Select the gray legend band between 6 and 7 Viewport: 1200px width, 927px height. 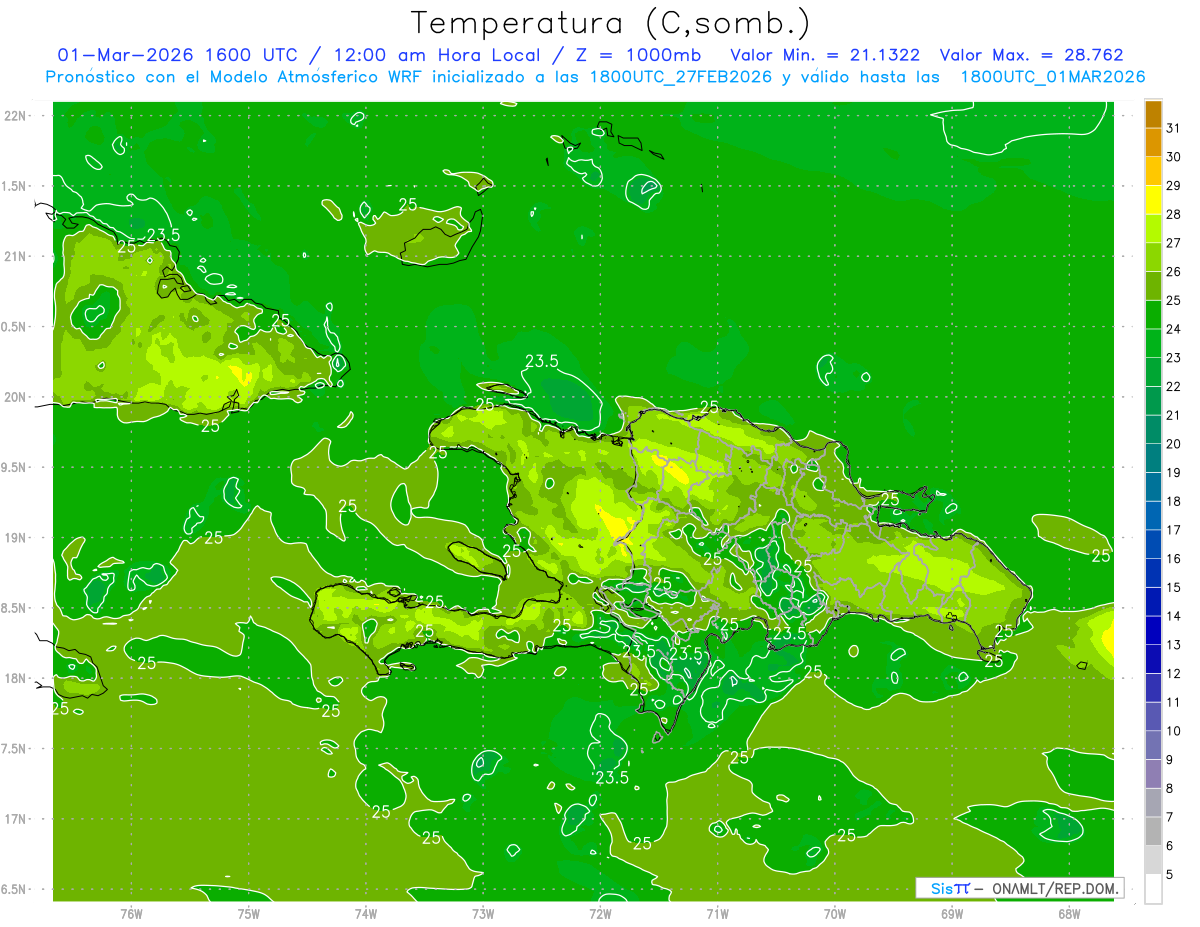click(x=1153, y=832)
